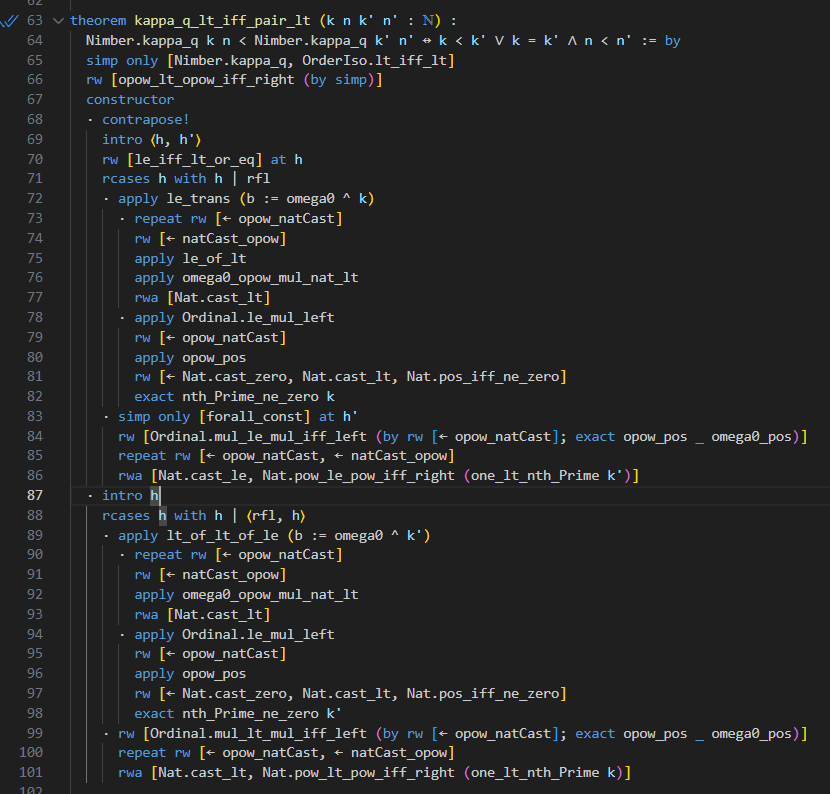Click the double-checkmark gutter icon at line 63
Screen dimensions: 830x794
click(x=10, y=21)
